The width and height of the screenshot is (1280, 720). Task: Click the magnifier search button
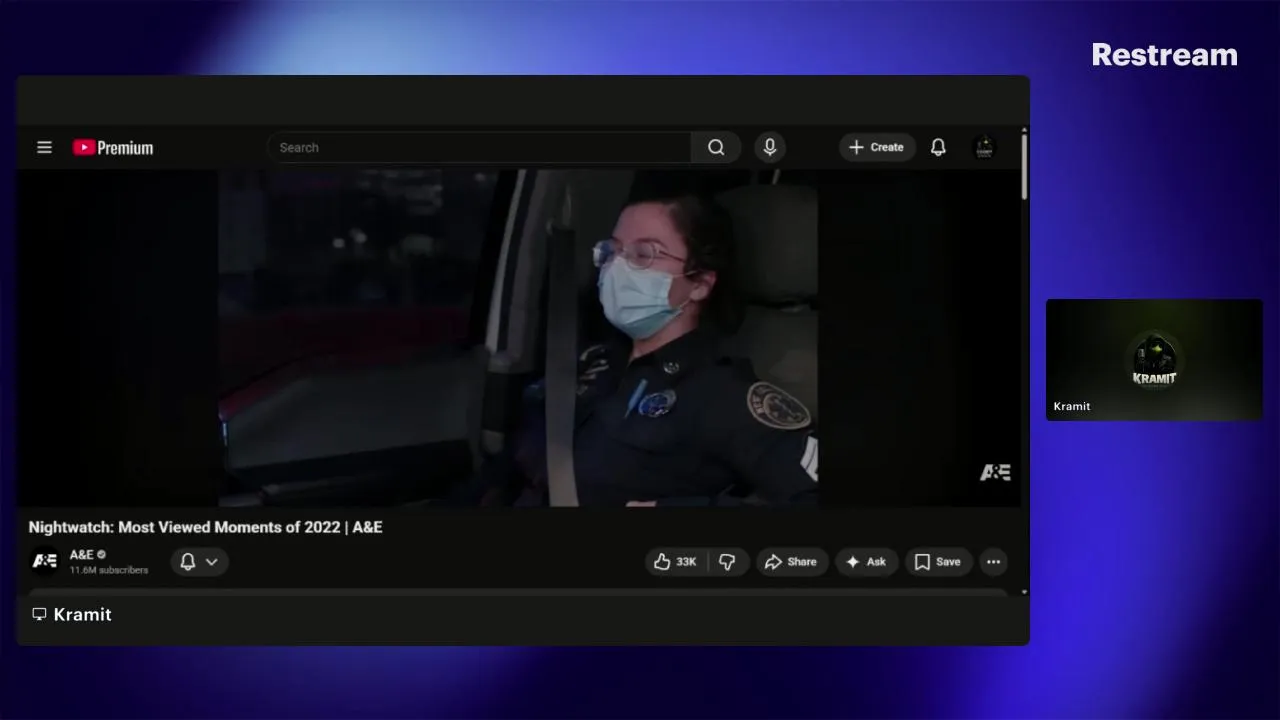point(716,147)
